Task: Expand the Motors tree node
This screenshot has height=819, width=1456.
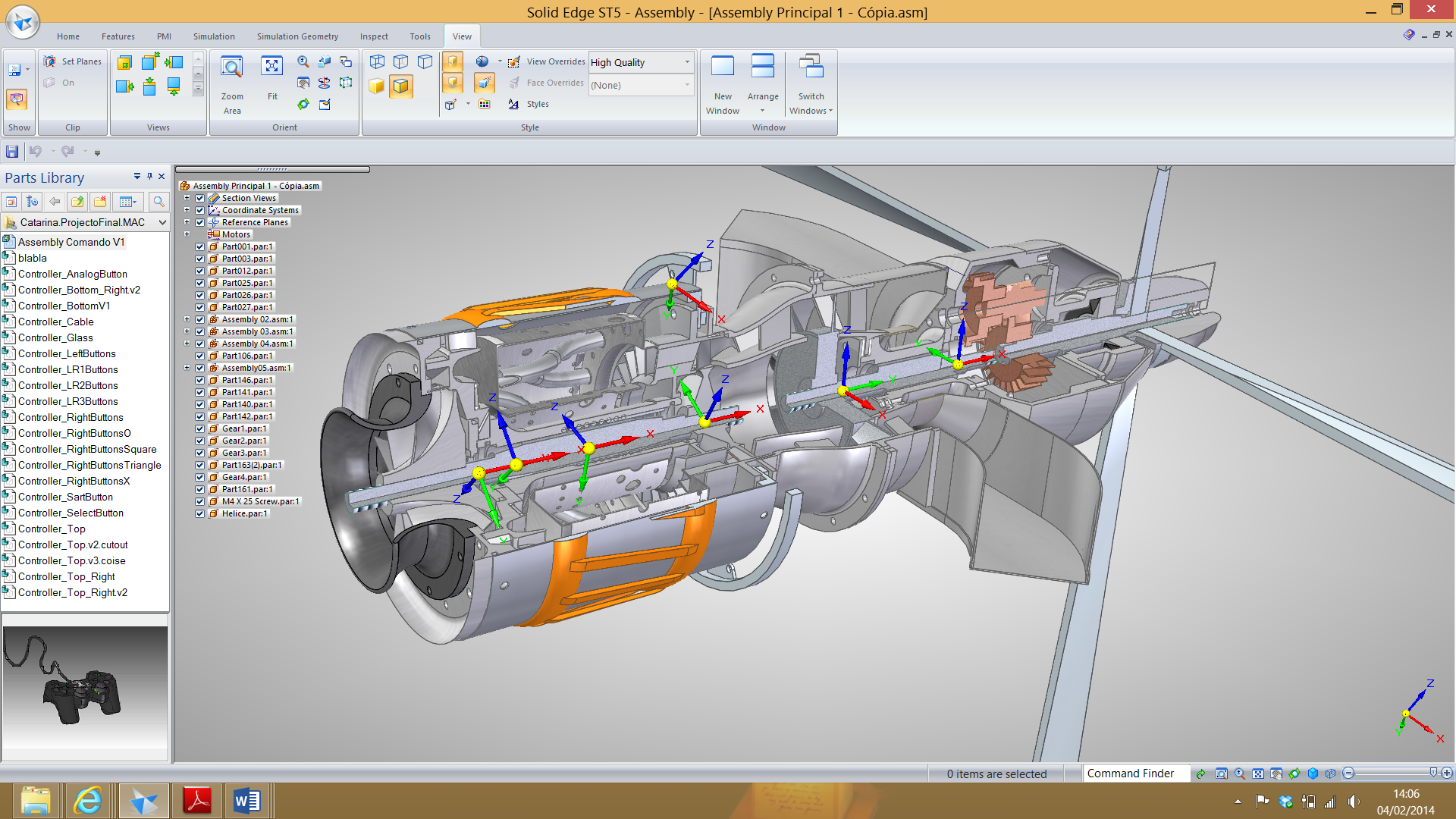Action: click(187, 234)
